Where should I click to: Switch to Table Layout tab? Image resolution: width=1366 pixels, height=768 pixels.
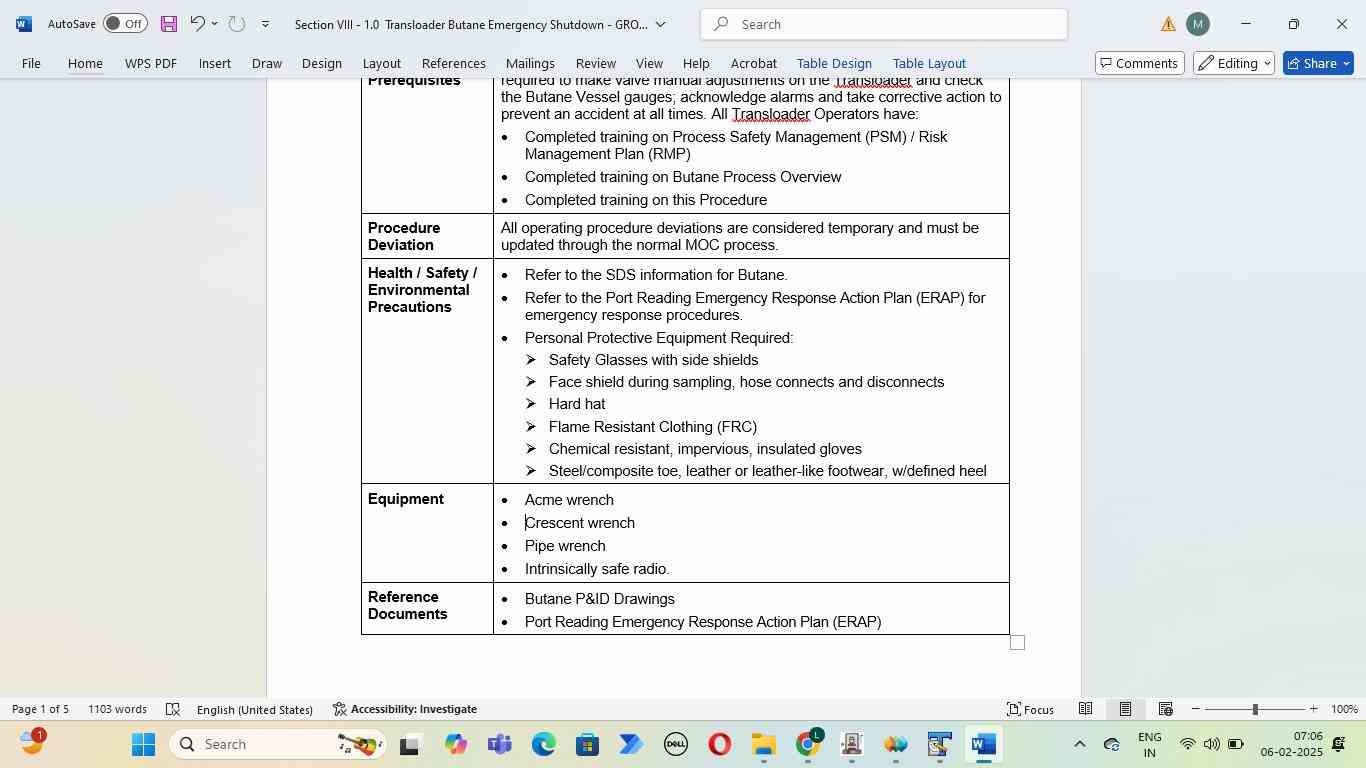click(929, 63)
